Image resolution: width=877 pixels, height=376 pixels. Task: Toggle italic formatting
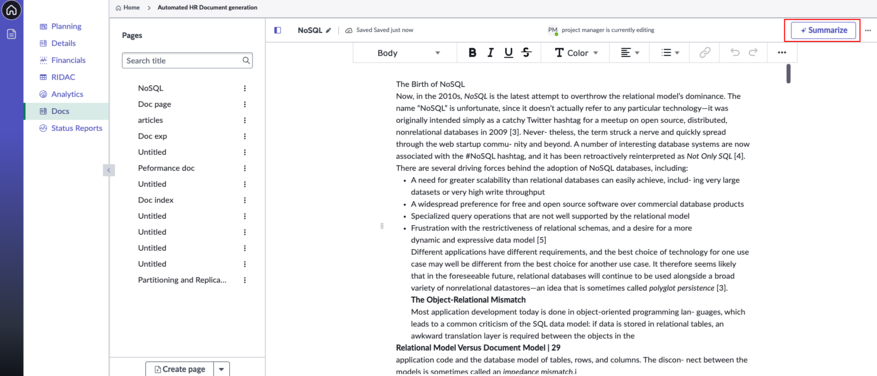tap(491, 53)
